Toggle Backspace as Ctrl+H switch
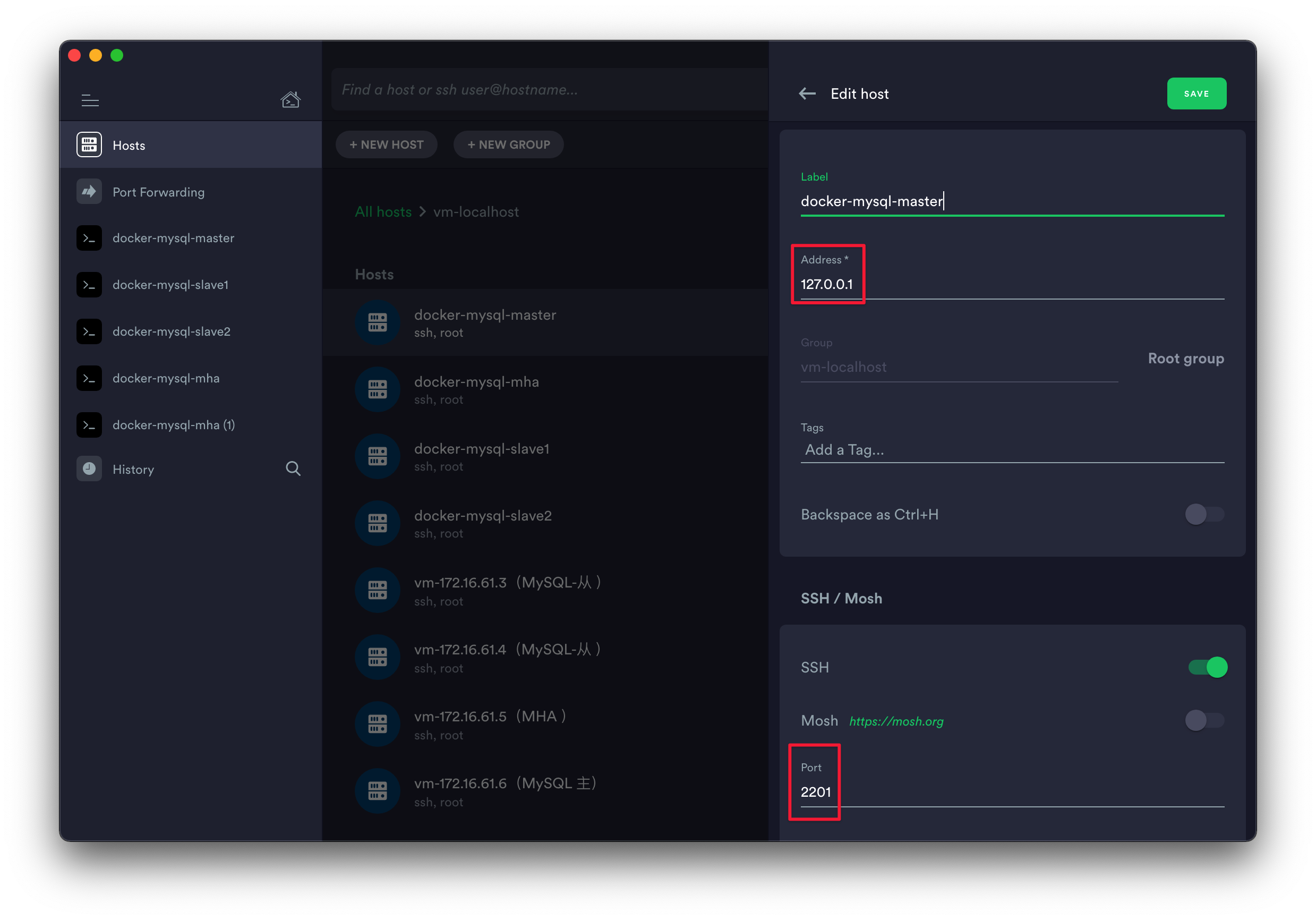This screenshot has width=1316, height=920. tap(1204, 515)
